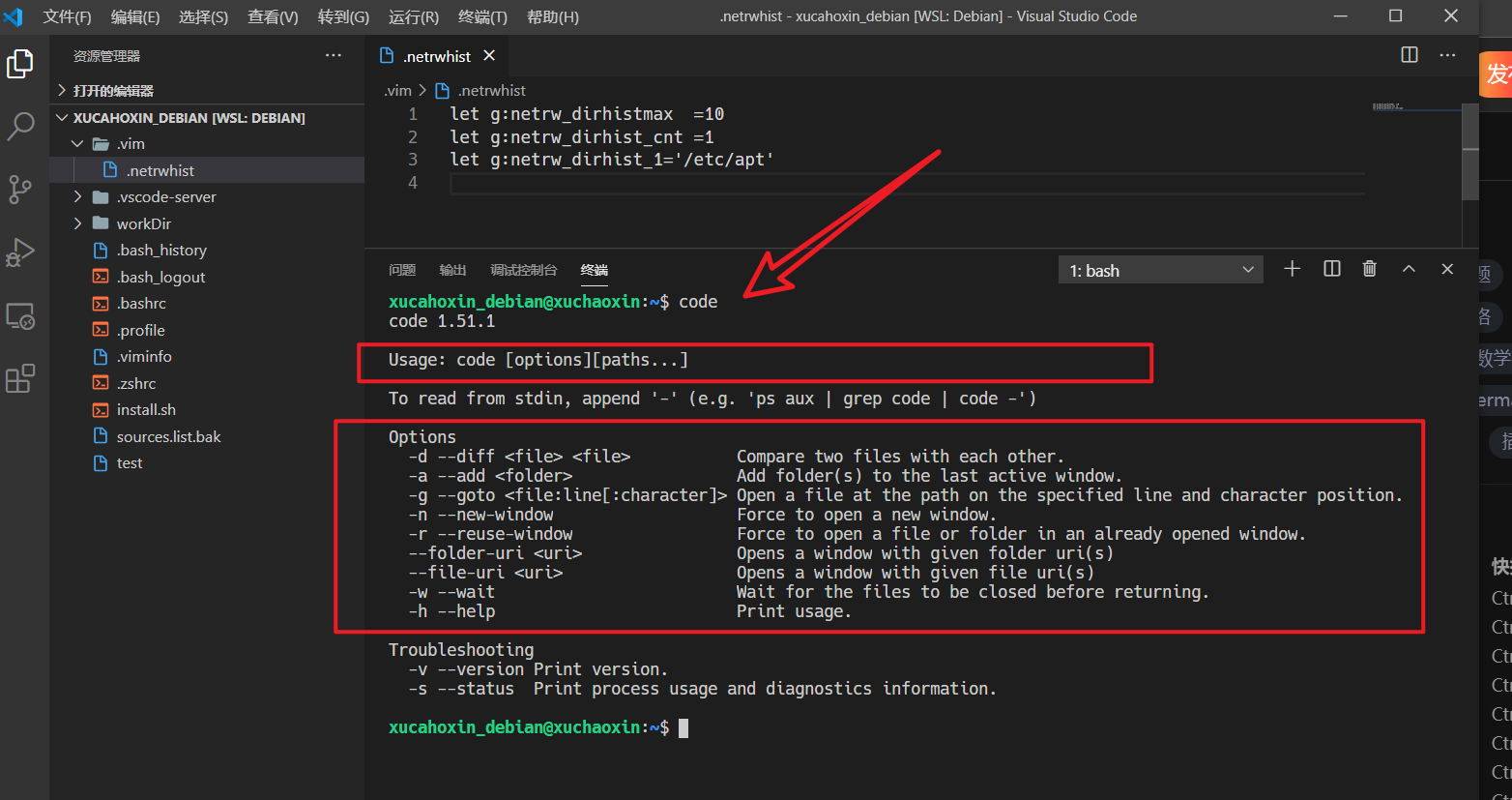
Task: Switch to the 调试控制台 panel tab
Action: [523, 270]
